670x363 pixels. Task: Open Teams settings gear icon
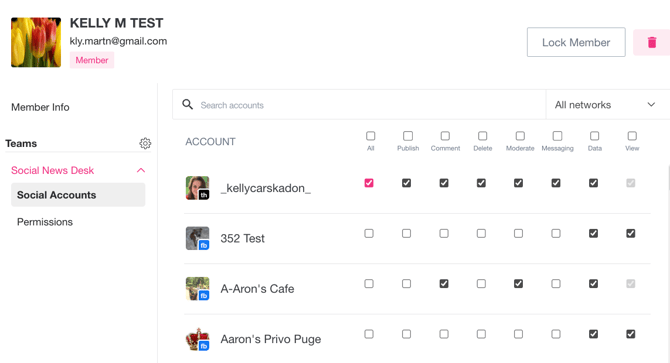tap(145, 143)
